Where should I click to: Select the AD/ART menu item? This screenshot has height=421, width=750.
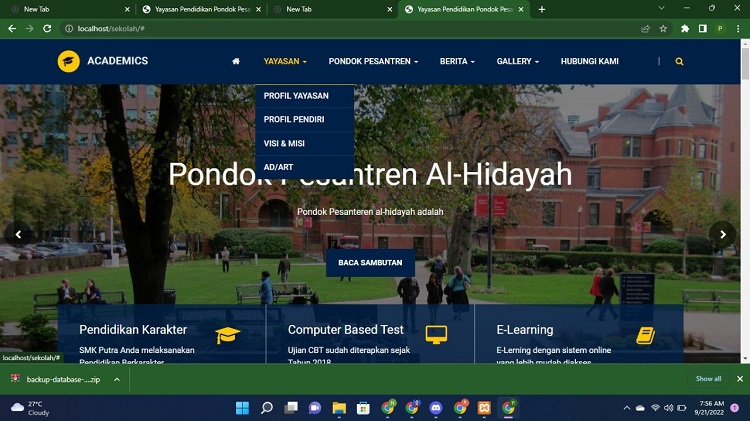click(278, 166)
